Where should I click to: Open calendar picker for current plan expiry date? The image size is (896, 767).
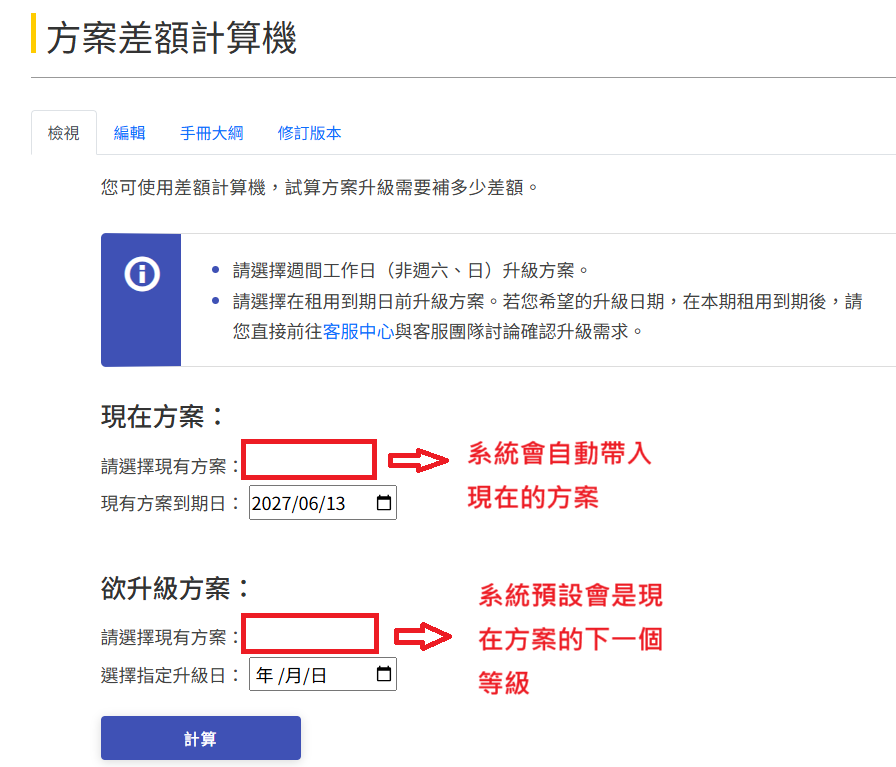[x=384, y=503]
